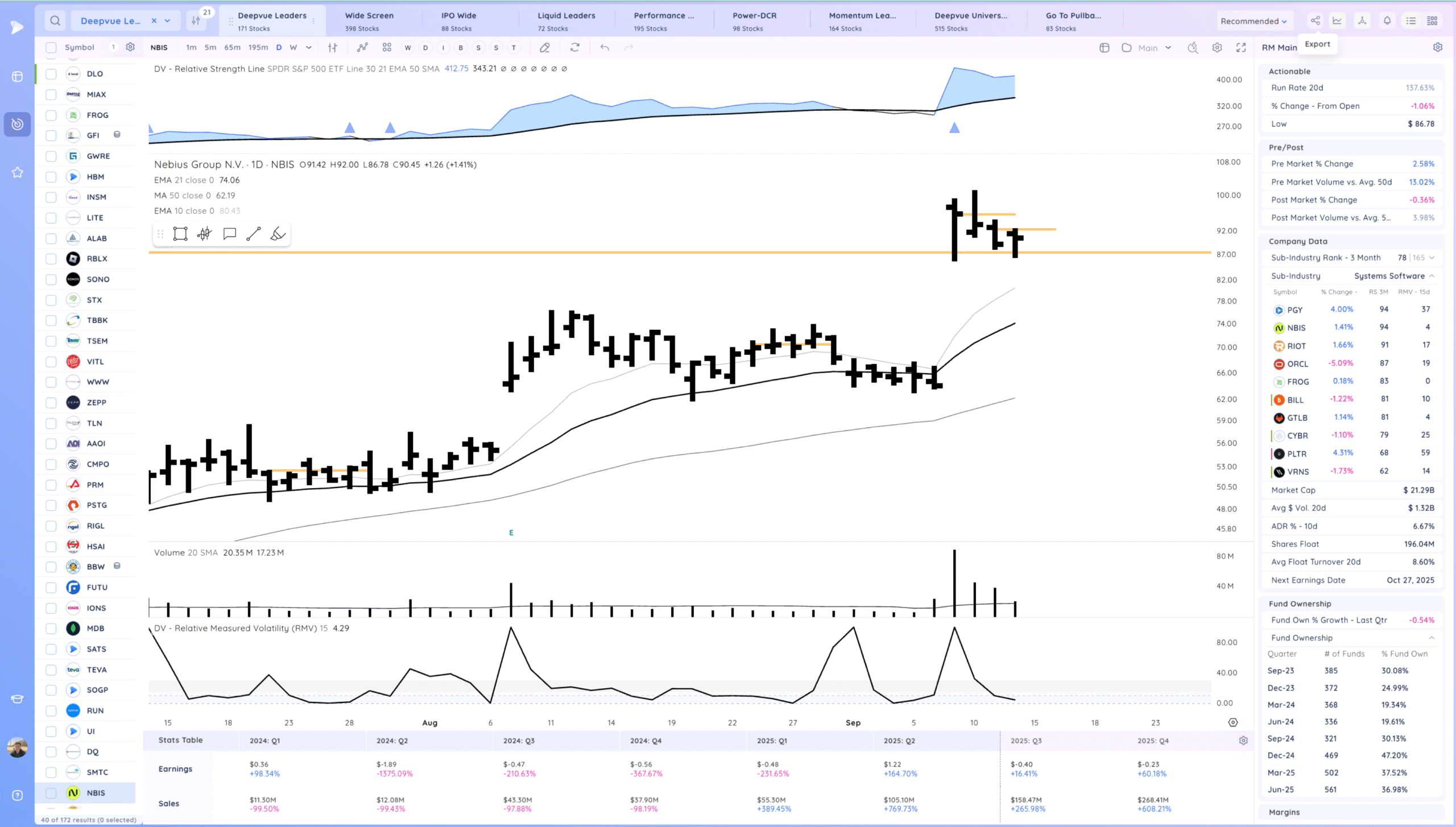This screenshot has width=1456, height=827.
Task: Select the W weekly timeframe
Action: (x=293, y=48)
